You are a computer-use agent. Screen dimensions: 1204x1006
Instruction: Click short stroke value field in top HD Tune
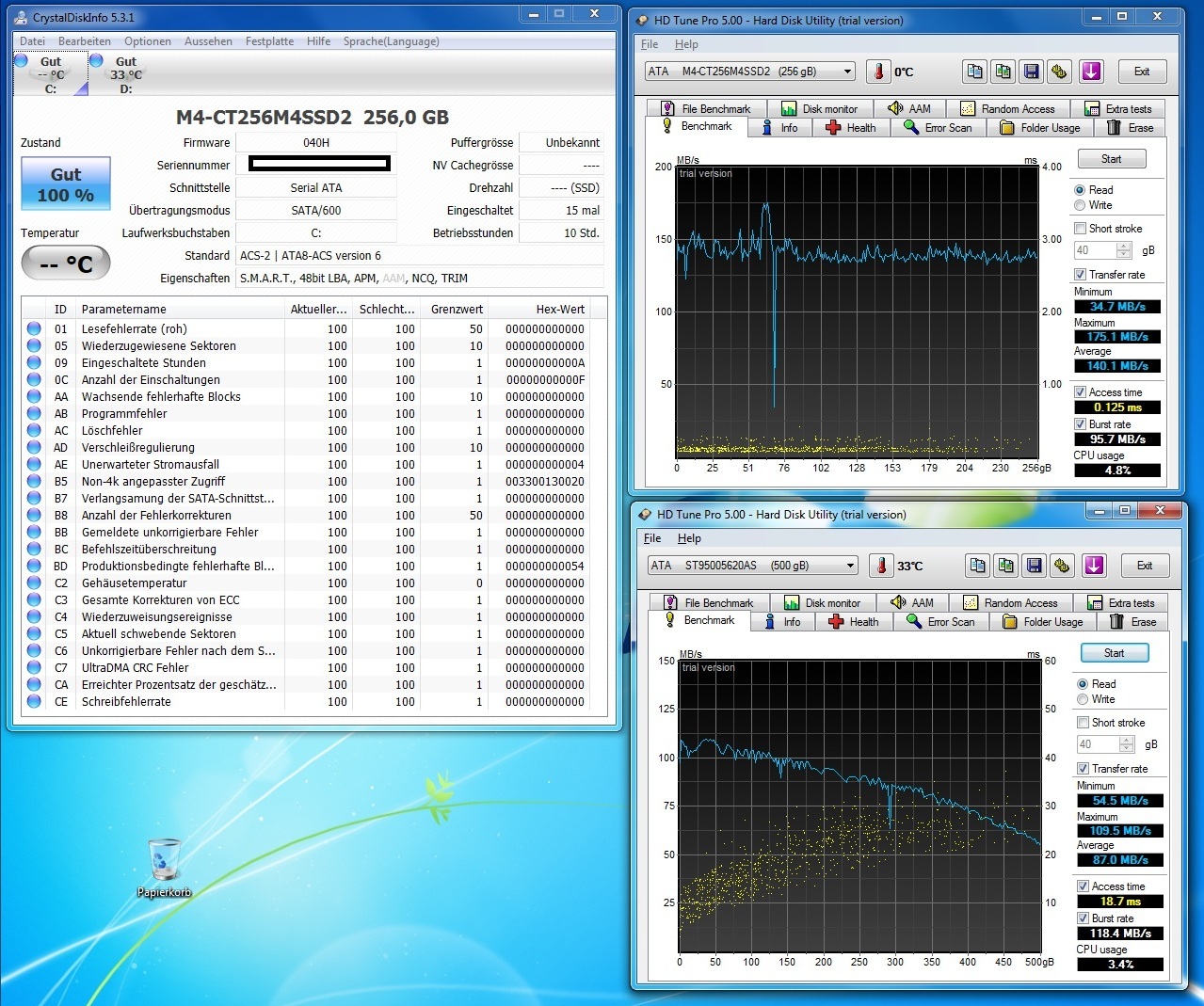(x=1095, y=250)
